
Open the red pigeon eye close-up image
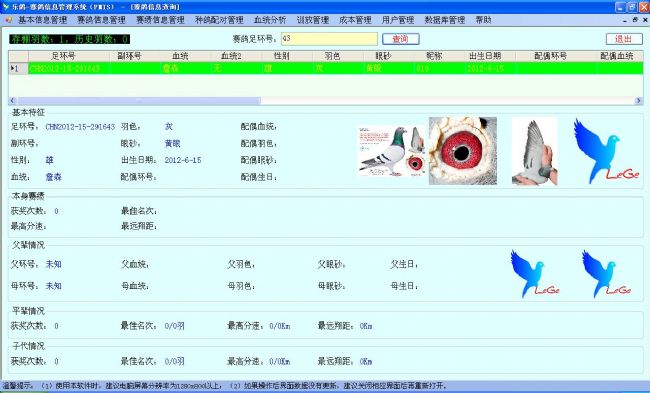[463, 150]
